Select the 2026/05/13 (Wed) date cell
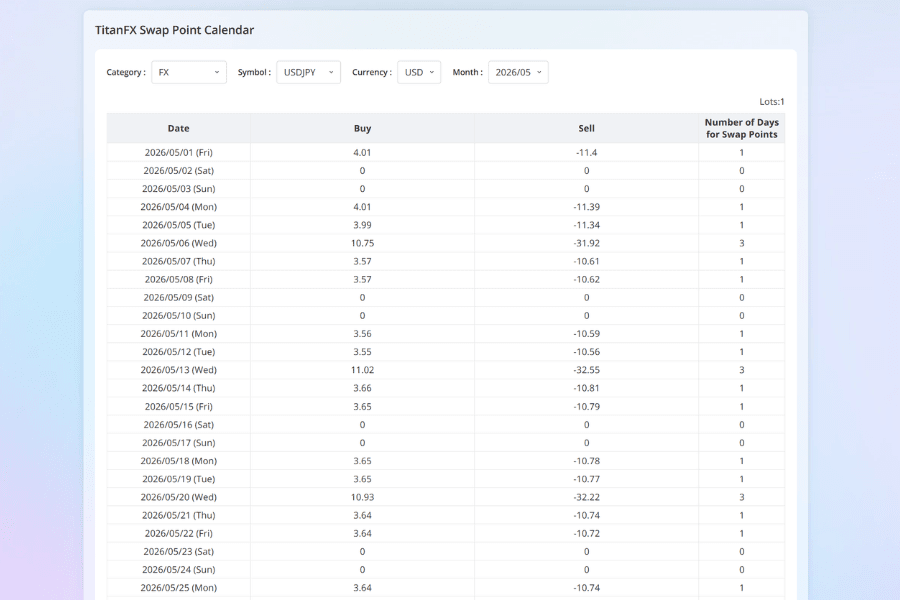Viewport: 900px width, 600px height. 179,370
